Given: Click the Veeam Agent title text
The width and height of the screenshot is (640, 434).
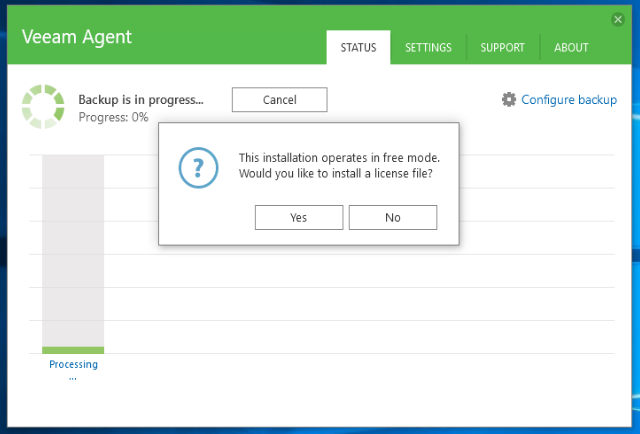Looking at the screenshot, I should pos(77,37).
